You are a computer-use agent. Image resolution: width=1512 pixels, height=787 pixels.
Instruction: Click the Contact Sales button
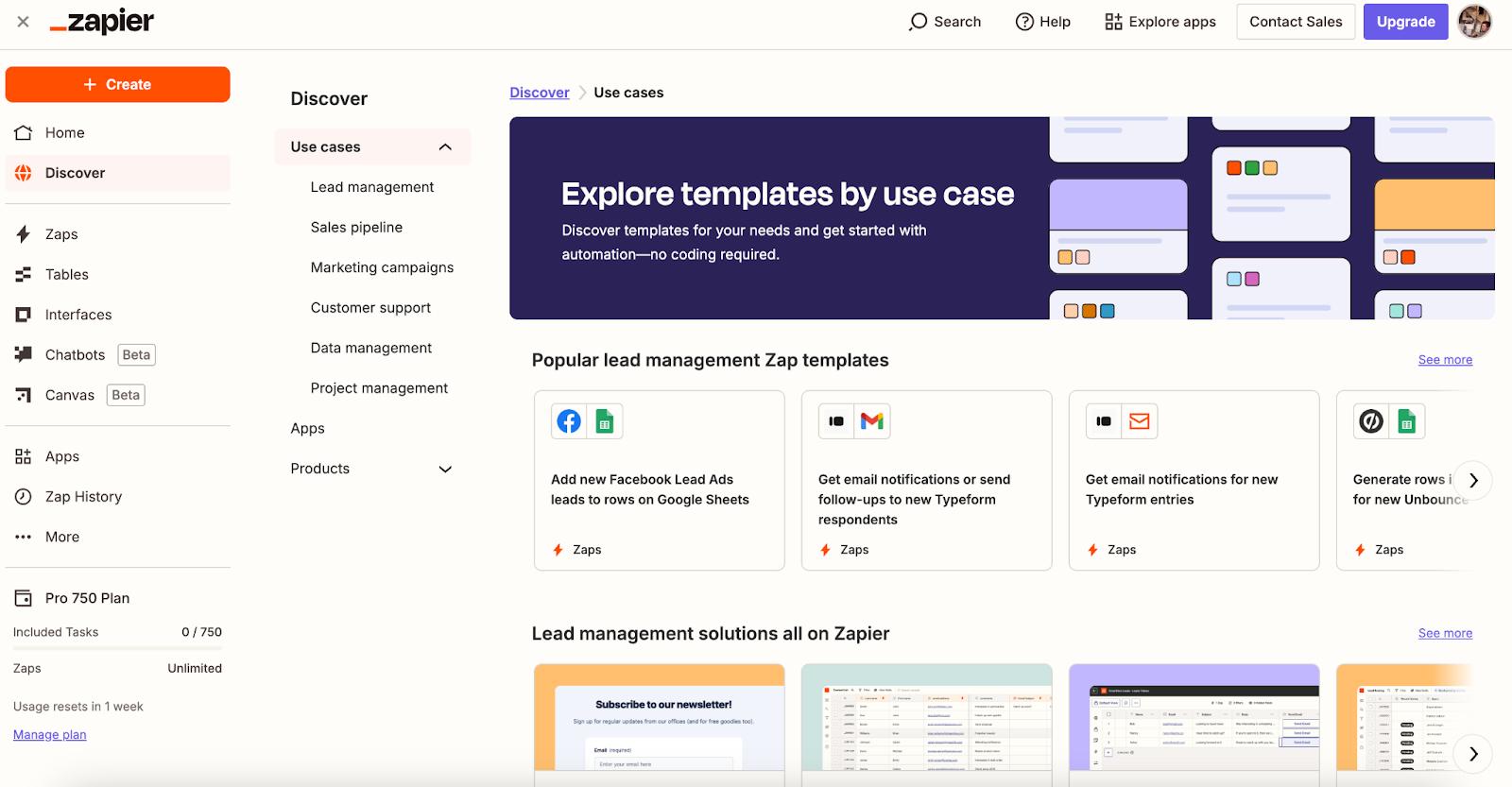tap(1296, 22)
